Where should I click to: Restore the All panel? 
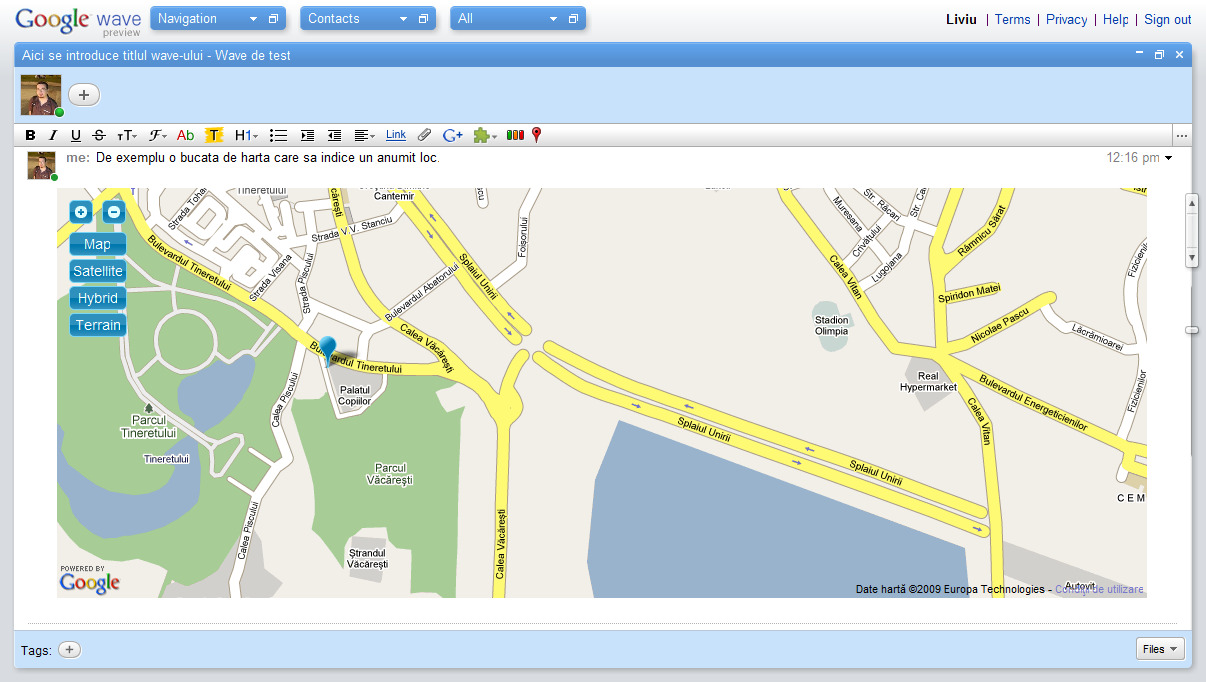(x=573, y=19)
